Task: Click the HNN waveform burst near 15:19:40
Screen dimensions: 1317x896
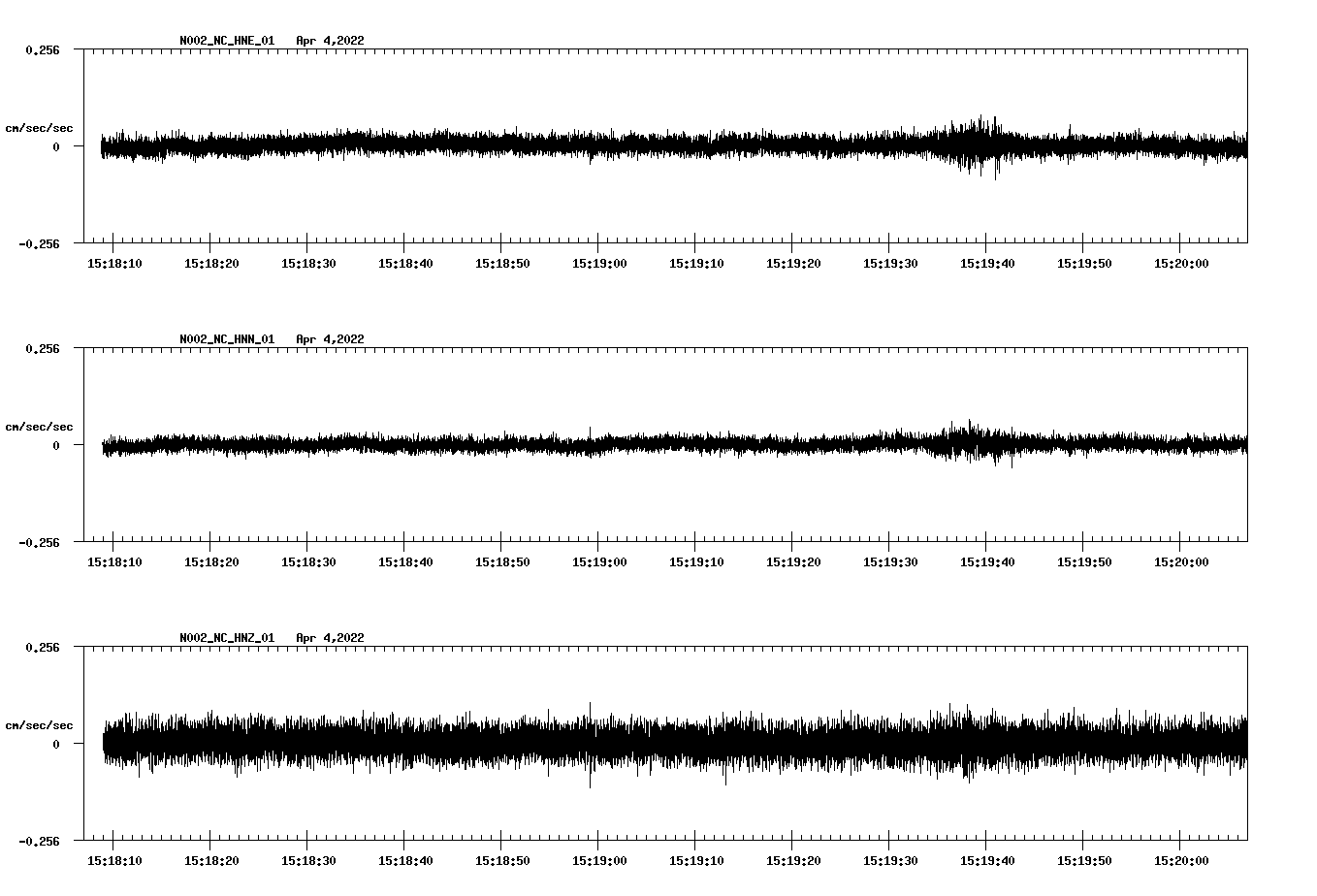Action: tap(975, 443)
